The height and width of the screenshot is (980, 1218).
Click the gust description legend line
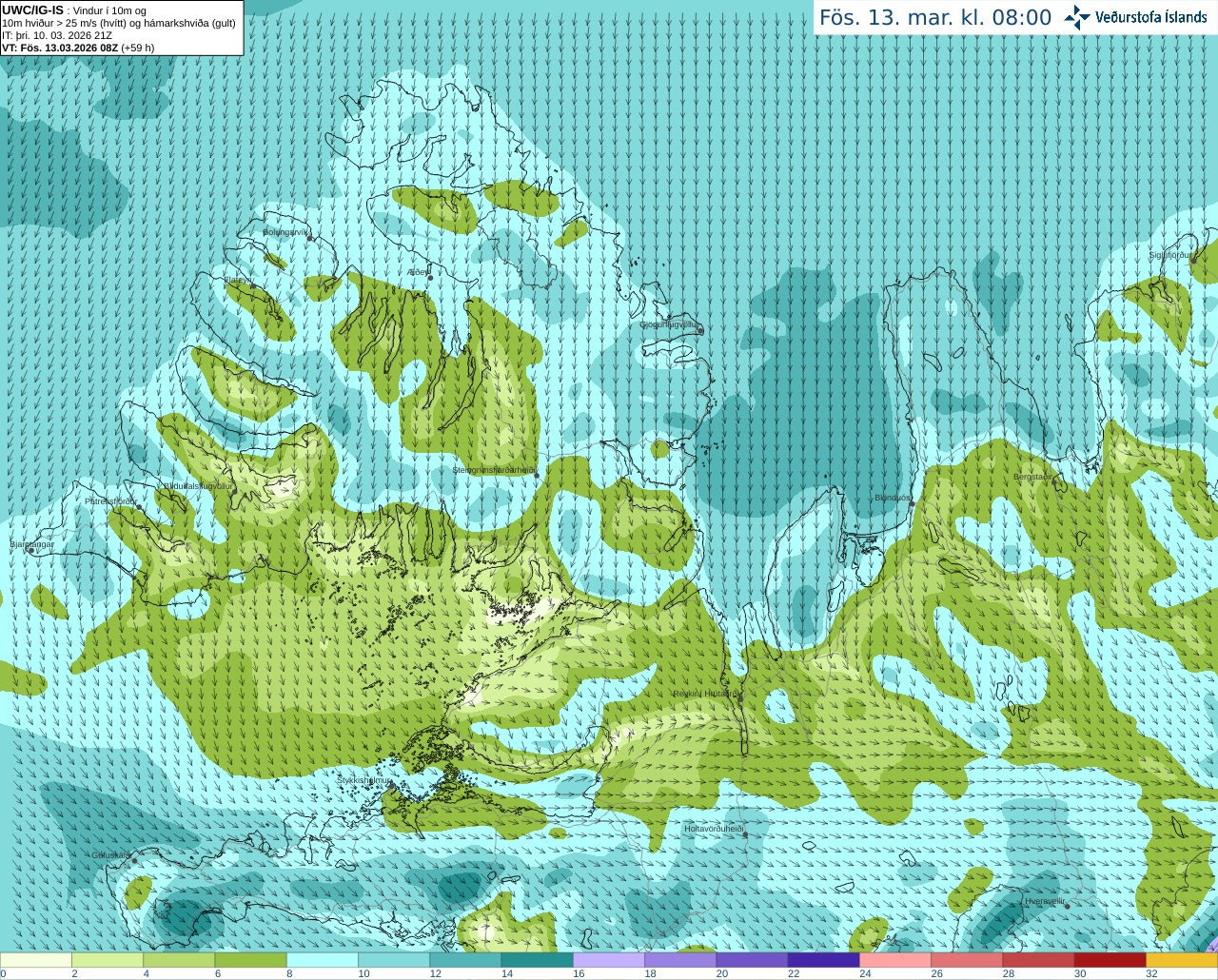[x=119, y=23]
